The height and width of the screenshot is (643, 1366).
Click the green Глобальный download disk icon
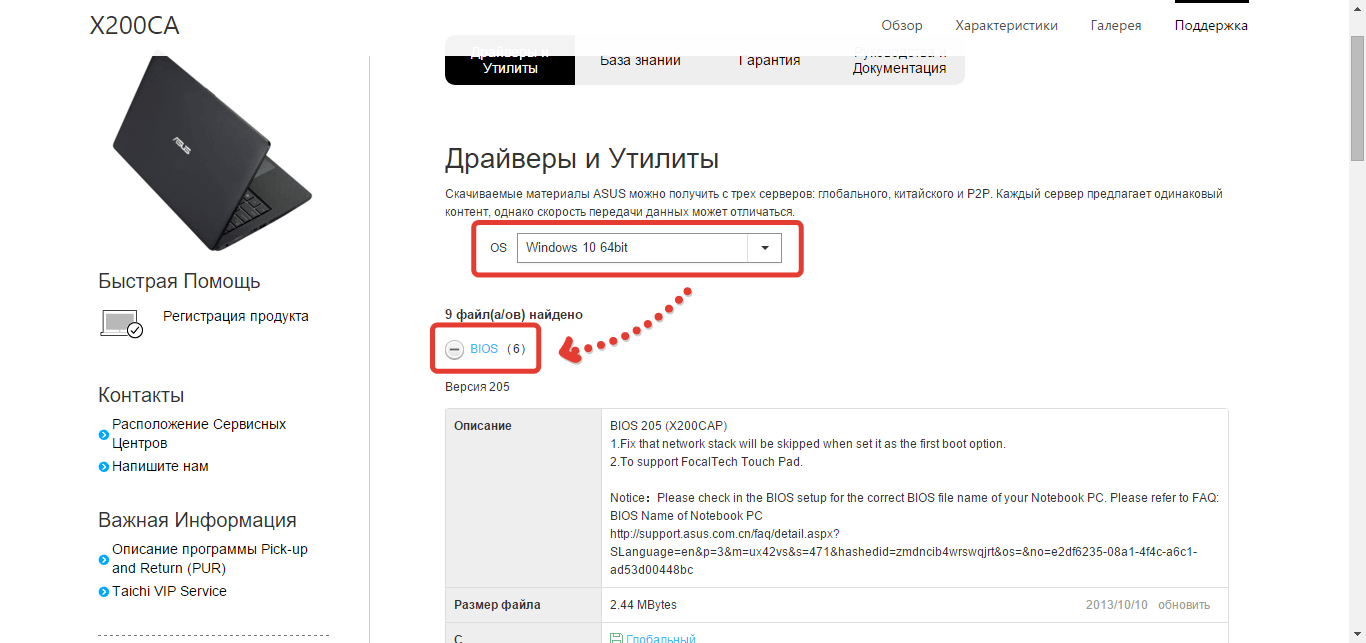coord(617,638)
